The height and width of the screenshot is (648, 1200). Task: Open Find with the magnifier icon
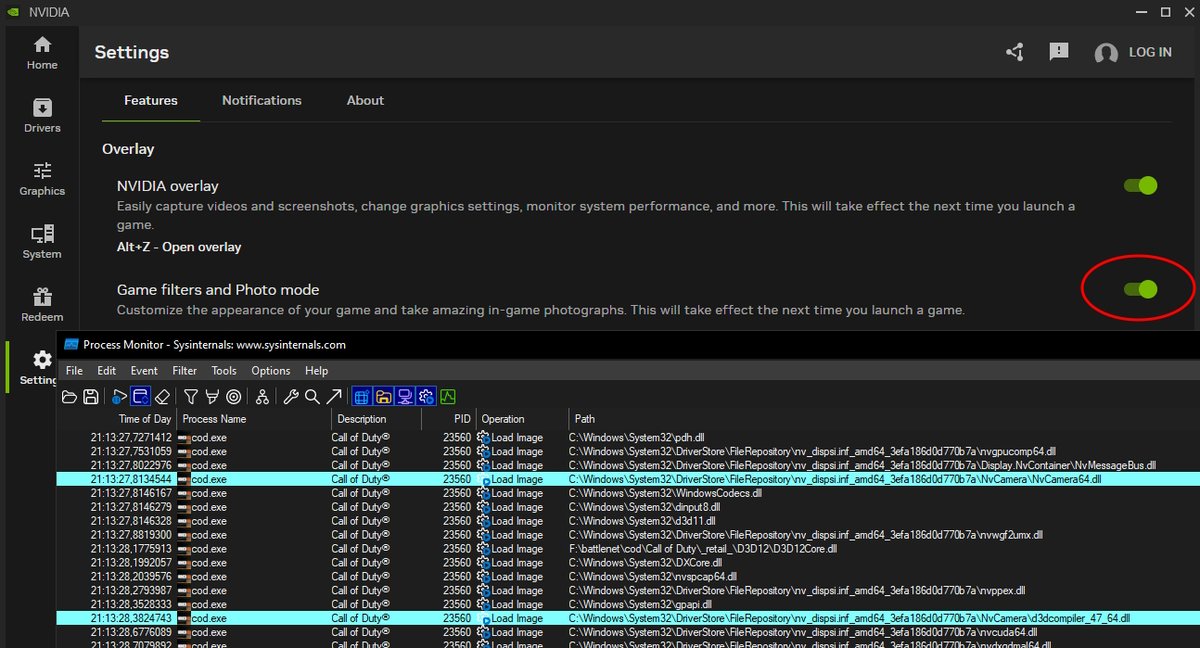(312, 397)
